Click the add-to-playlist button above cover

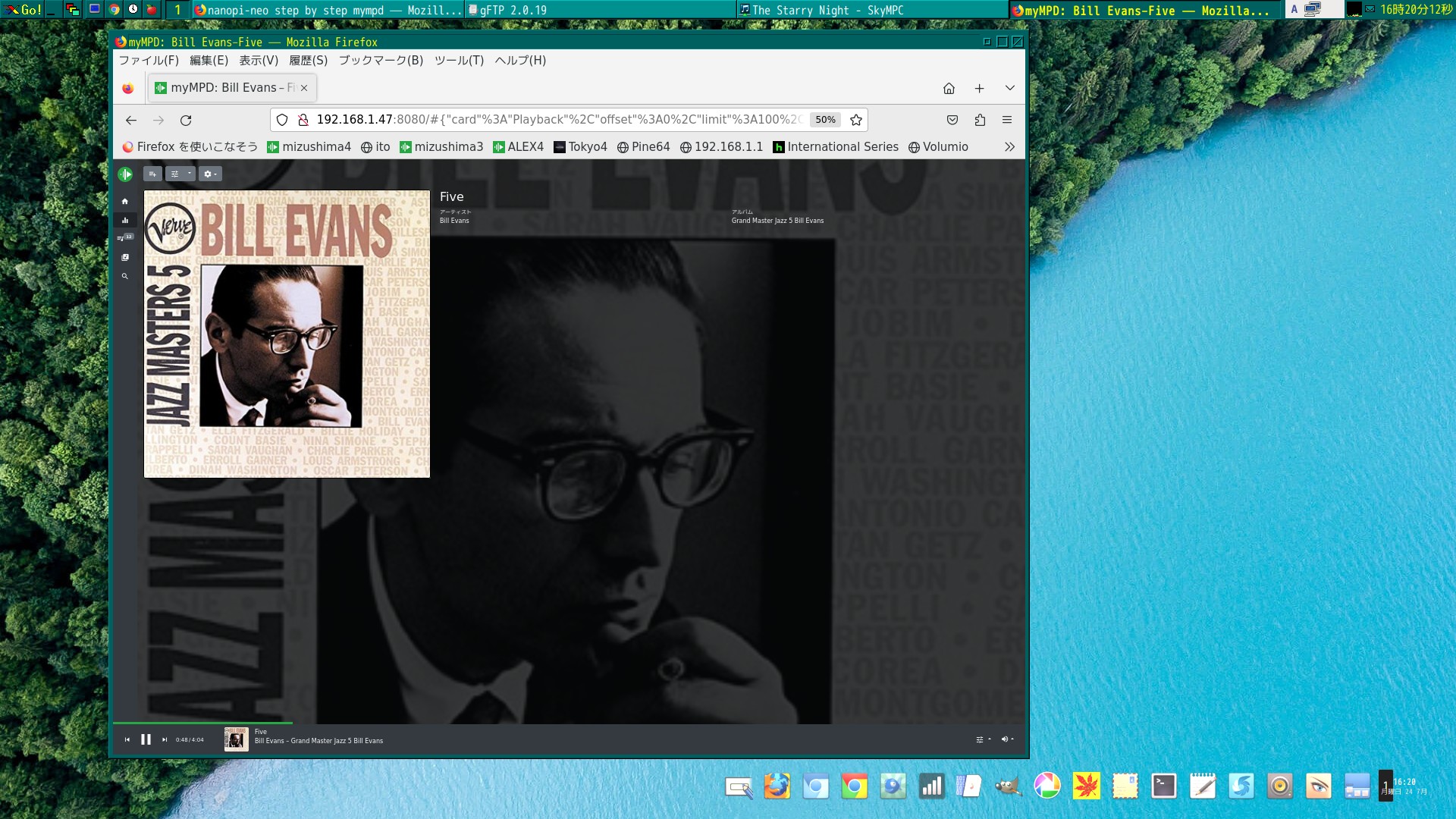click(x=152, y=174)
